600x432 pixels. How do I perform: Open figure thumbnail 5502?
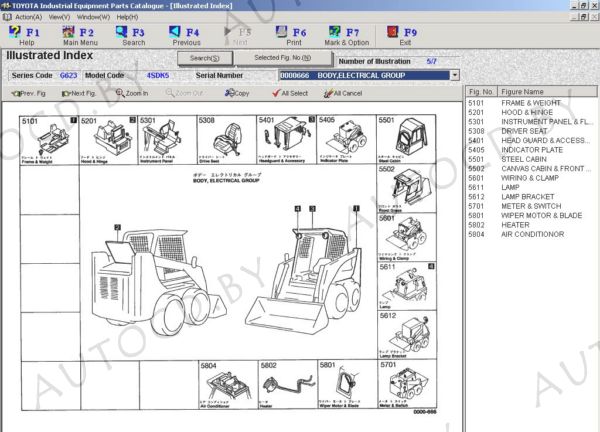click(x=406, y=189)
